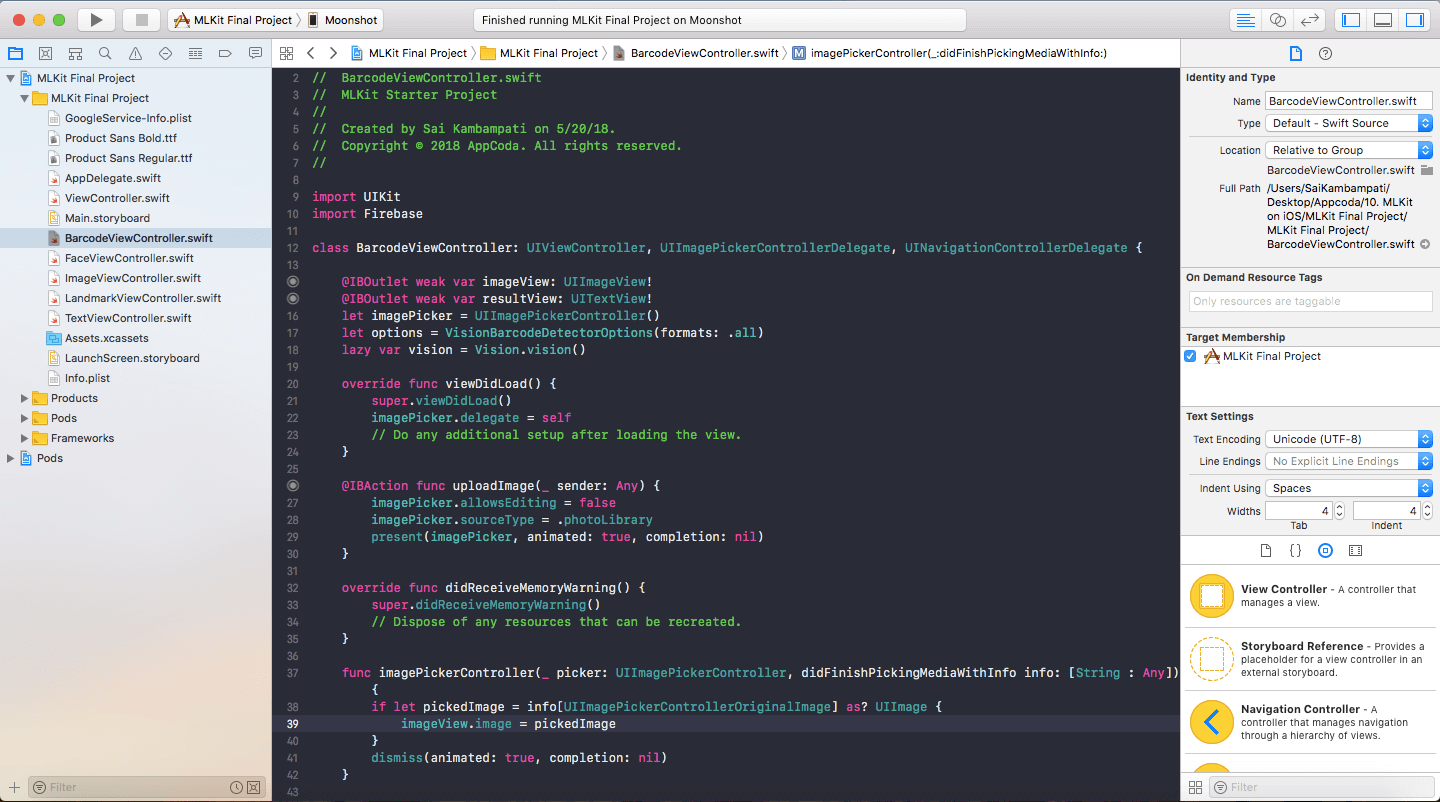This screenshot has height=802, width=1440.
Task: Hide the utilities panel
Action: click(x=1414, y=20)
